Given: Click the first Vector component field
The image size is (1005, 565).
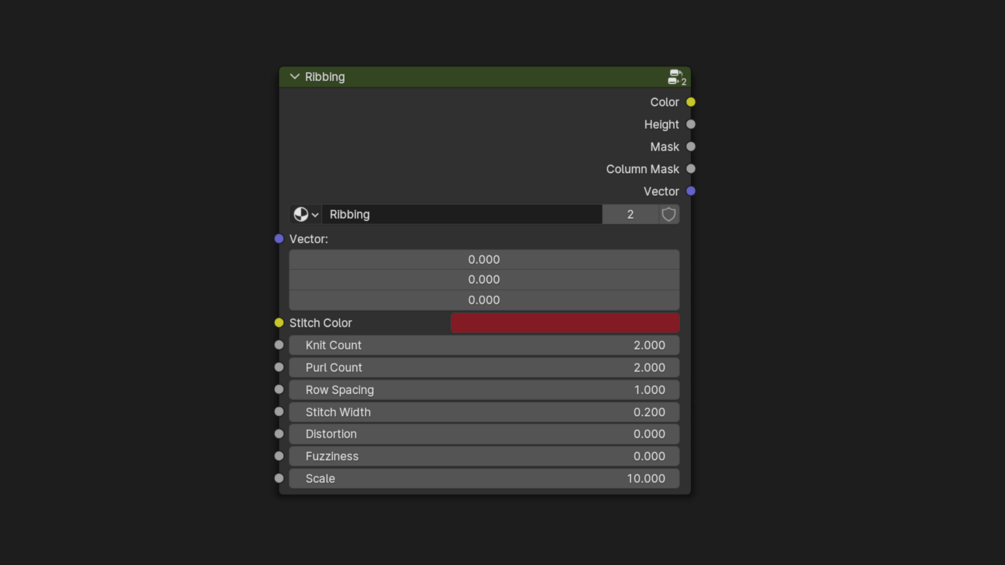Looking at the screenshot, I should pos(484,259).
